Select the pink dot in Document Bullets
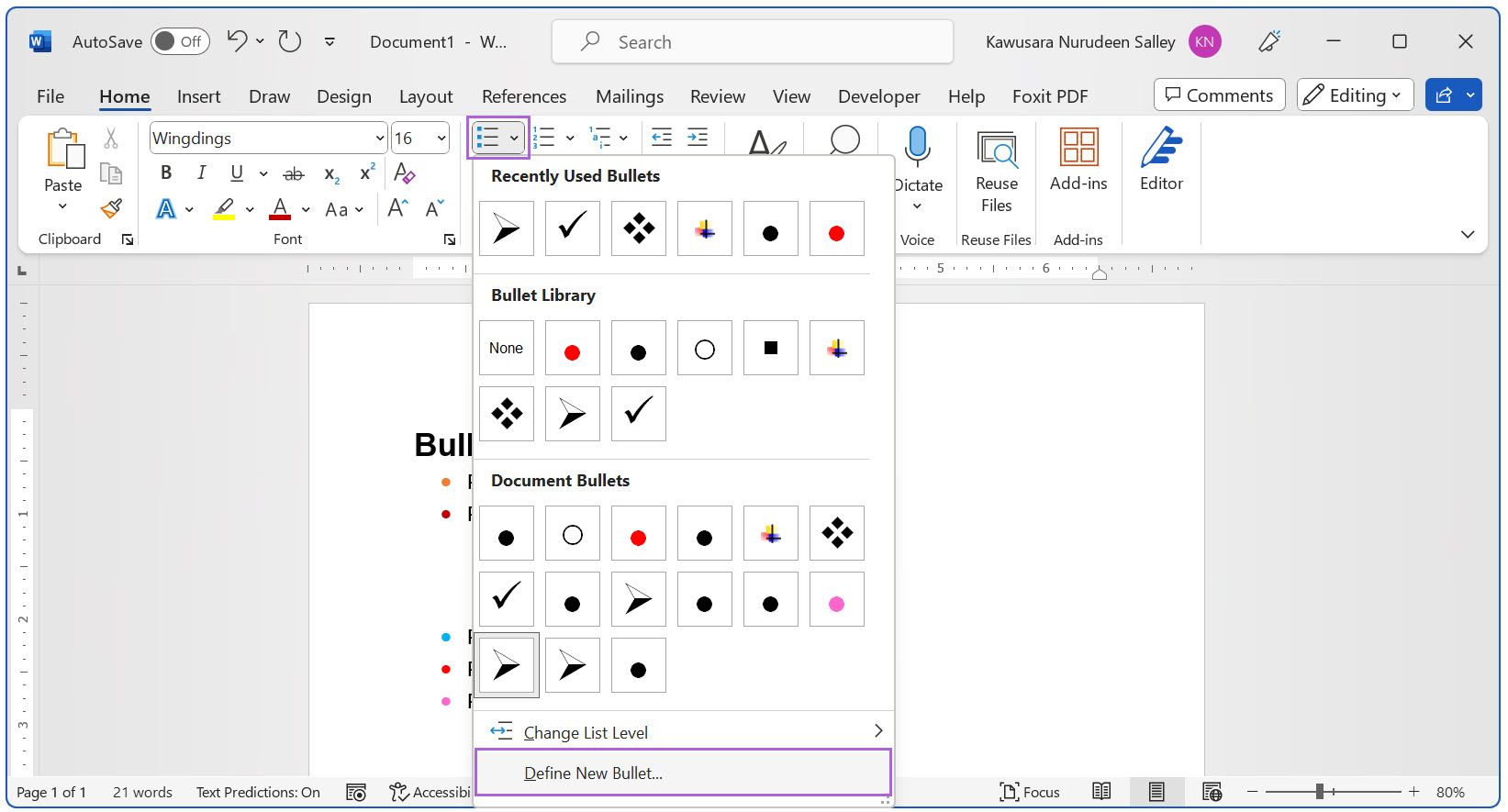 pos(837,599)
